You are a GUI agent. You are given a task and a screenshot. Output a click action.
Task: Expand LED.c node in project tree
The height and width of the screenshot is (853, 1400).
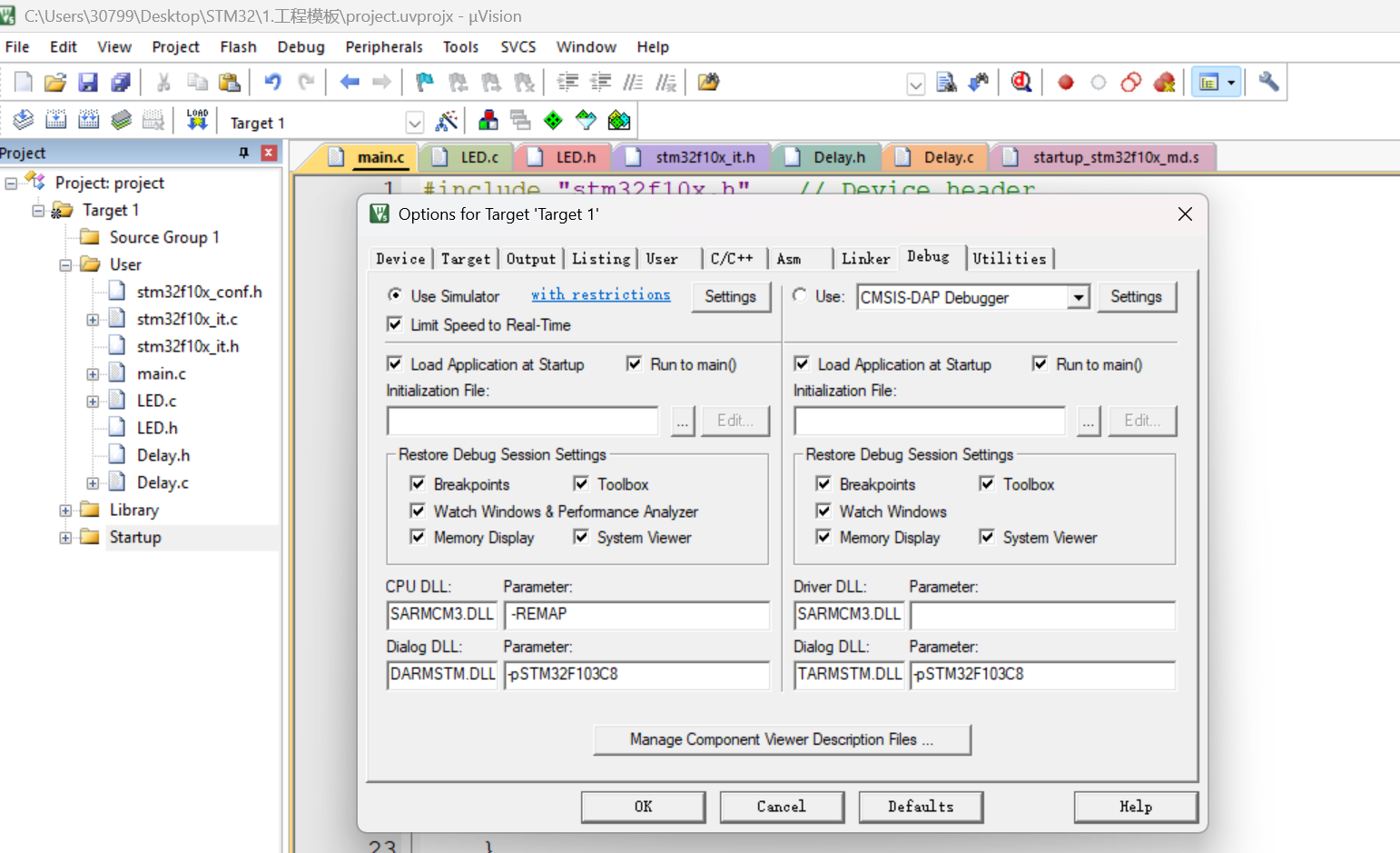[x=93, y=402]
